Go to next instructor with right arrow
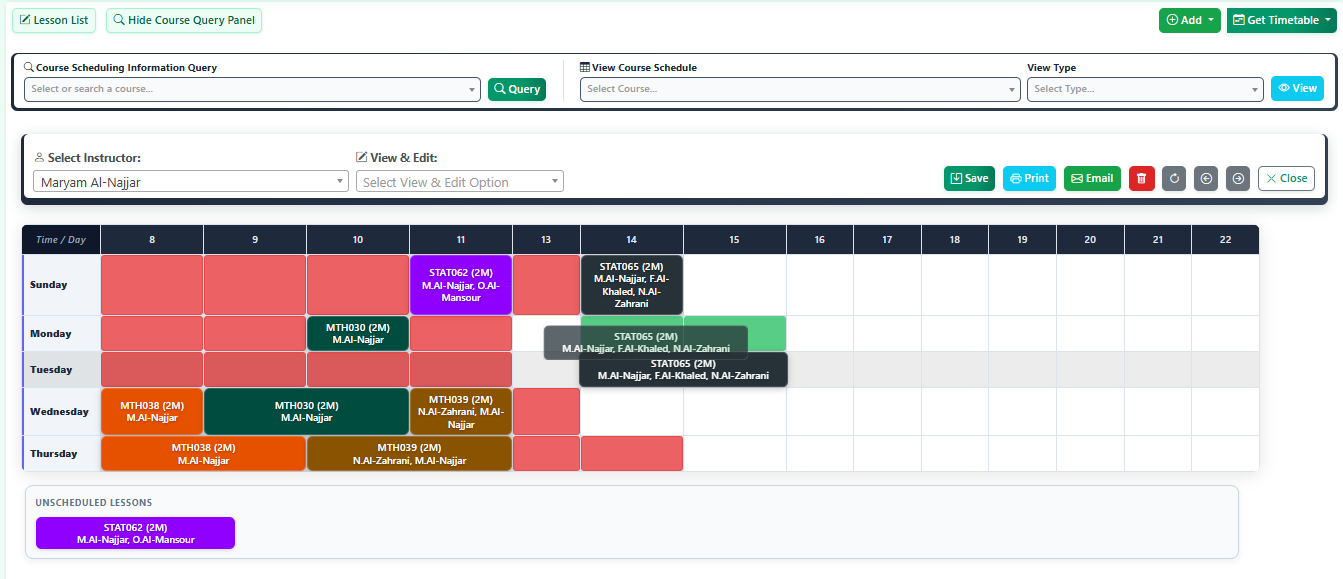Image resolution: width=1343 pixels, height=579 pixels. [1238, 178]
